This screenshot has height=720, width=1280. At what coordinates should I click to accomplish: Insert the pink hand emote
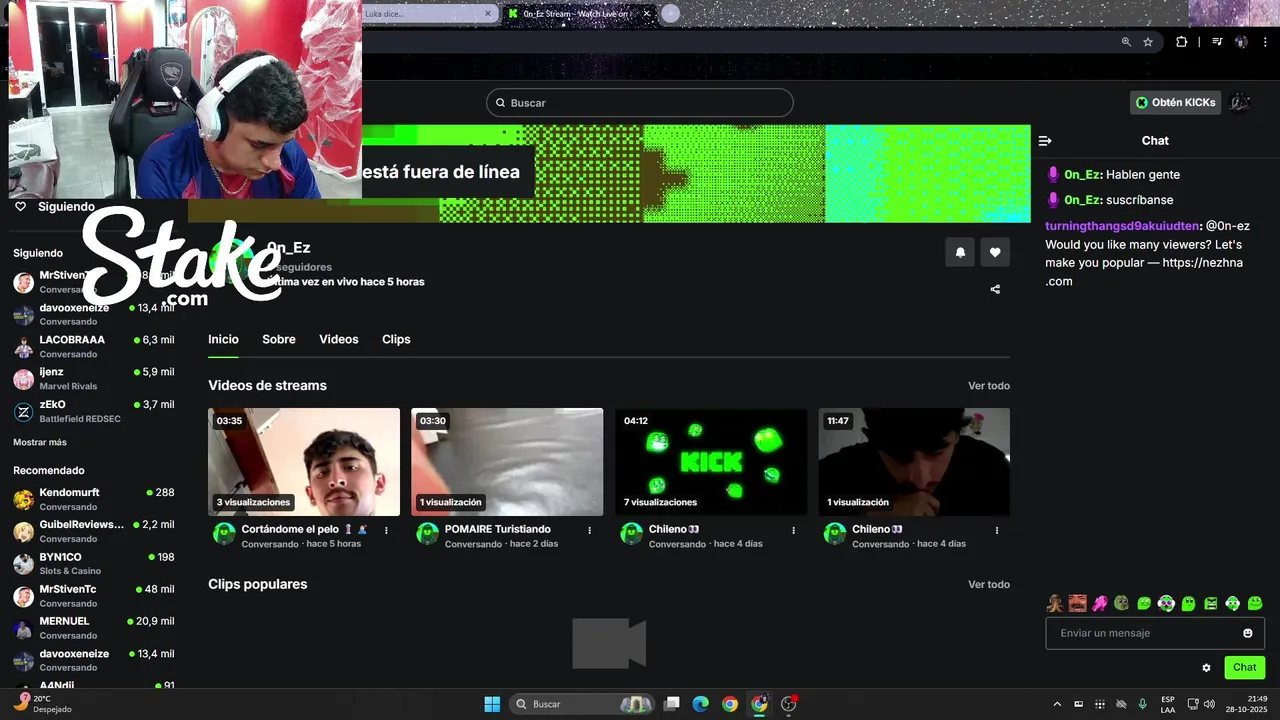(x=1100, y=603)
